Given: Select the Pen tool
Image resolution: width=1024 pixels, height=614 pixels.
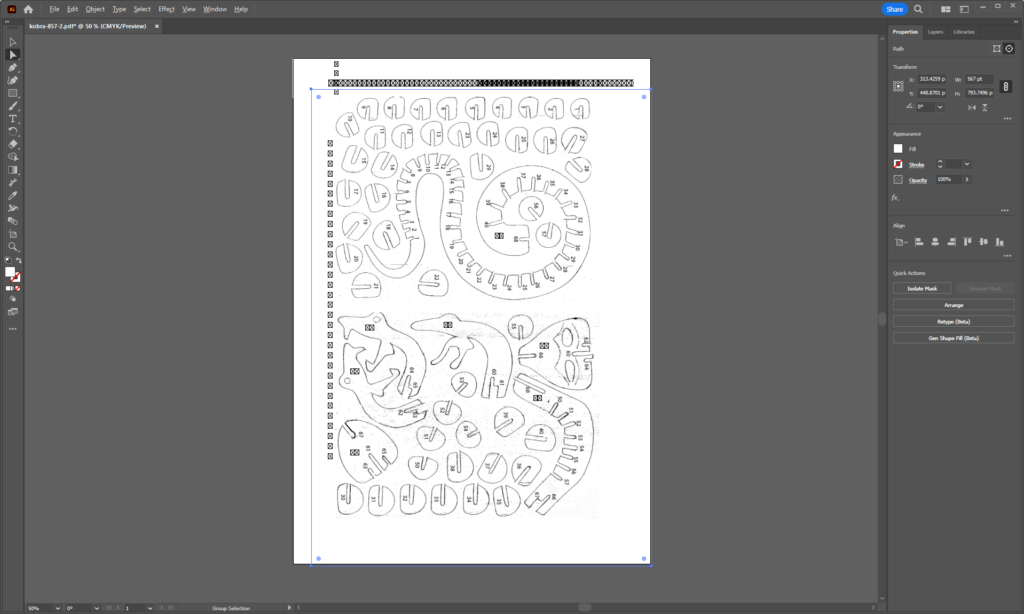Looking at the screenshot, I should (x=12, y=67).
